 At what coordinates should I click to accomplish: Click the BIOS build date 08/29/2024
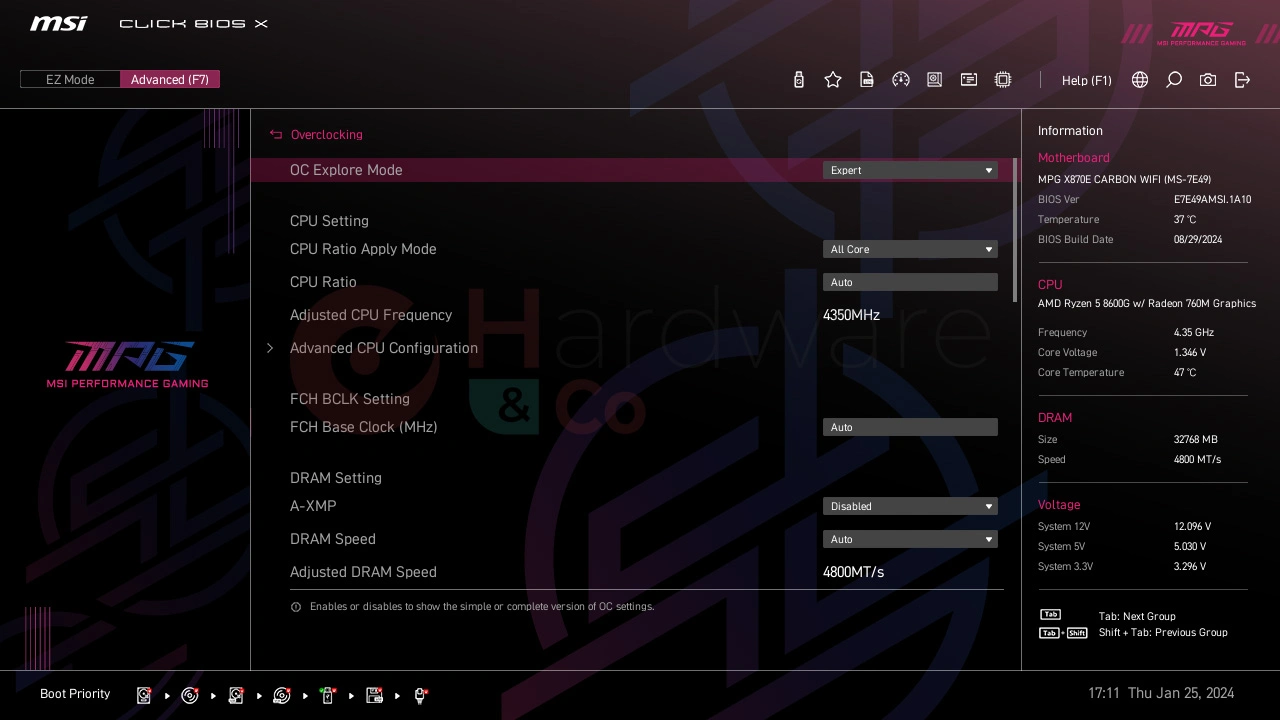pyautogui.click(x=1198, y=240)
